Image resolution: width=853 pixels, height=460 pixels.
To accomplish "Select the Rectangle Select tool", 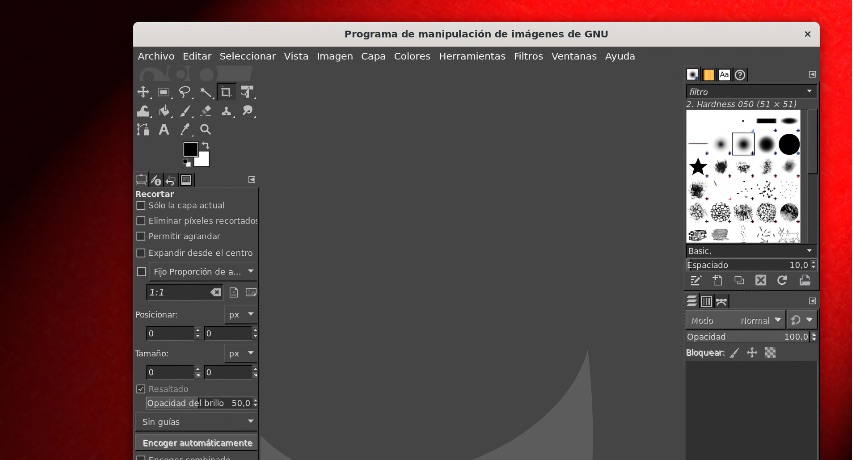I will pos(164,92).
